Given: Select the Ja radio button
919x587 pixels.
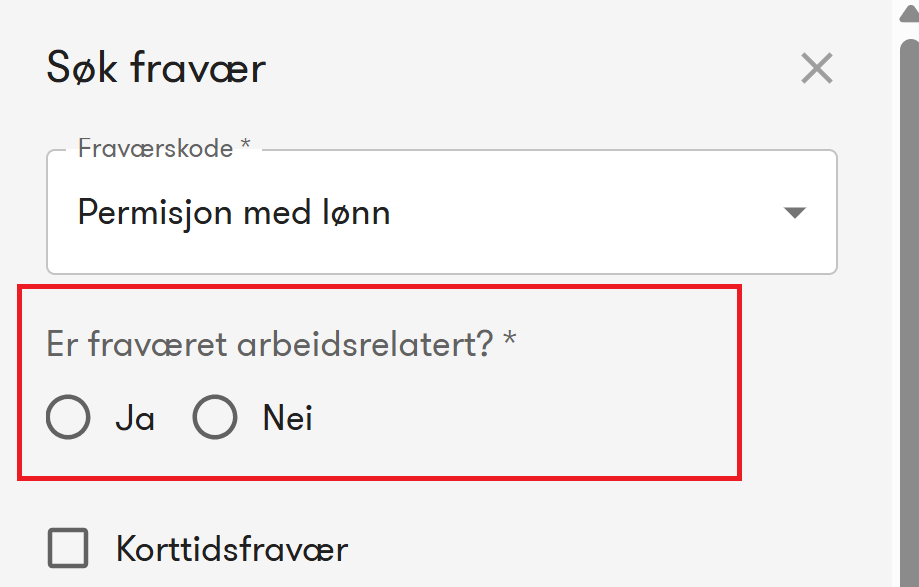Looking at the screenshot, I should (68, 417).
